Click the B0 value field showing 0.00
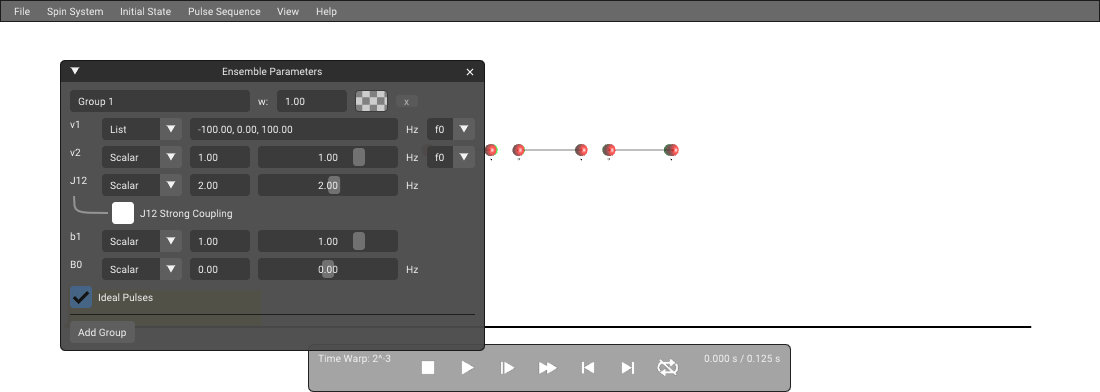This screenshot has width=1100, height=392. (220, 269)
